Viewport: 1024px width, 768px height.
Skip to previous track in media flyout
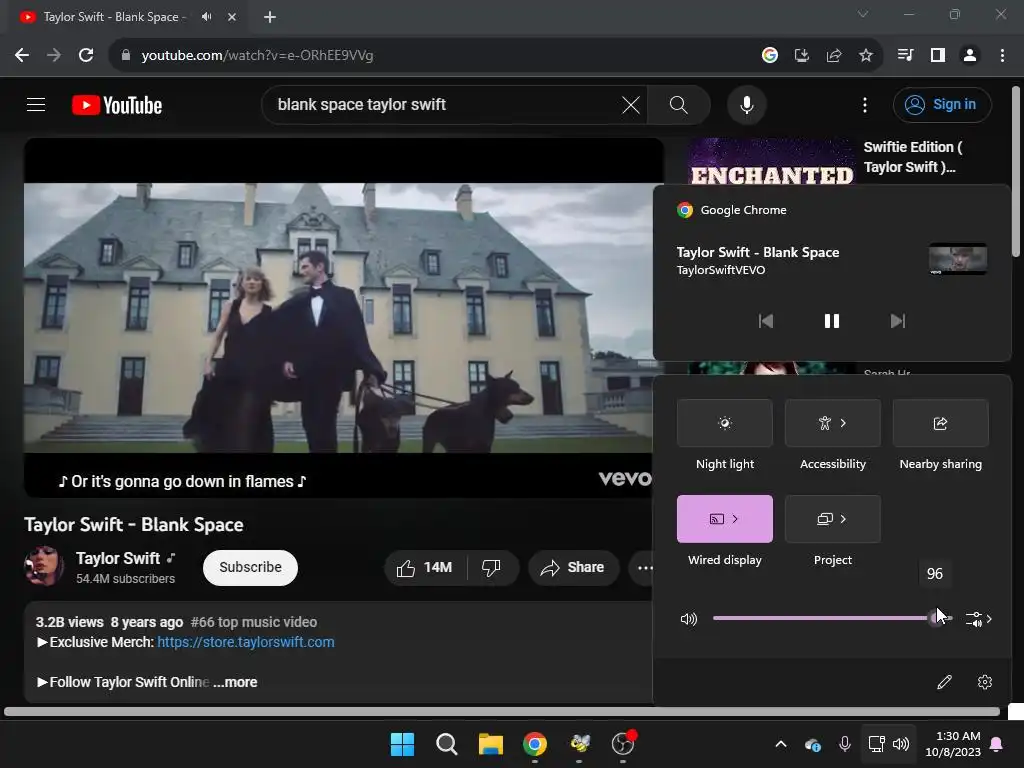[x=765, y=321]
